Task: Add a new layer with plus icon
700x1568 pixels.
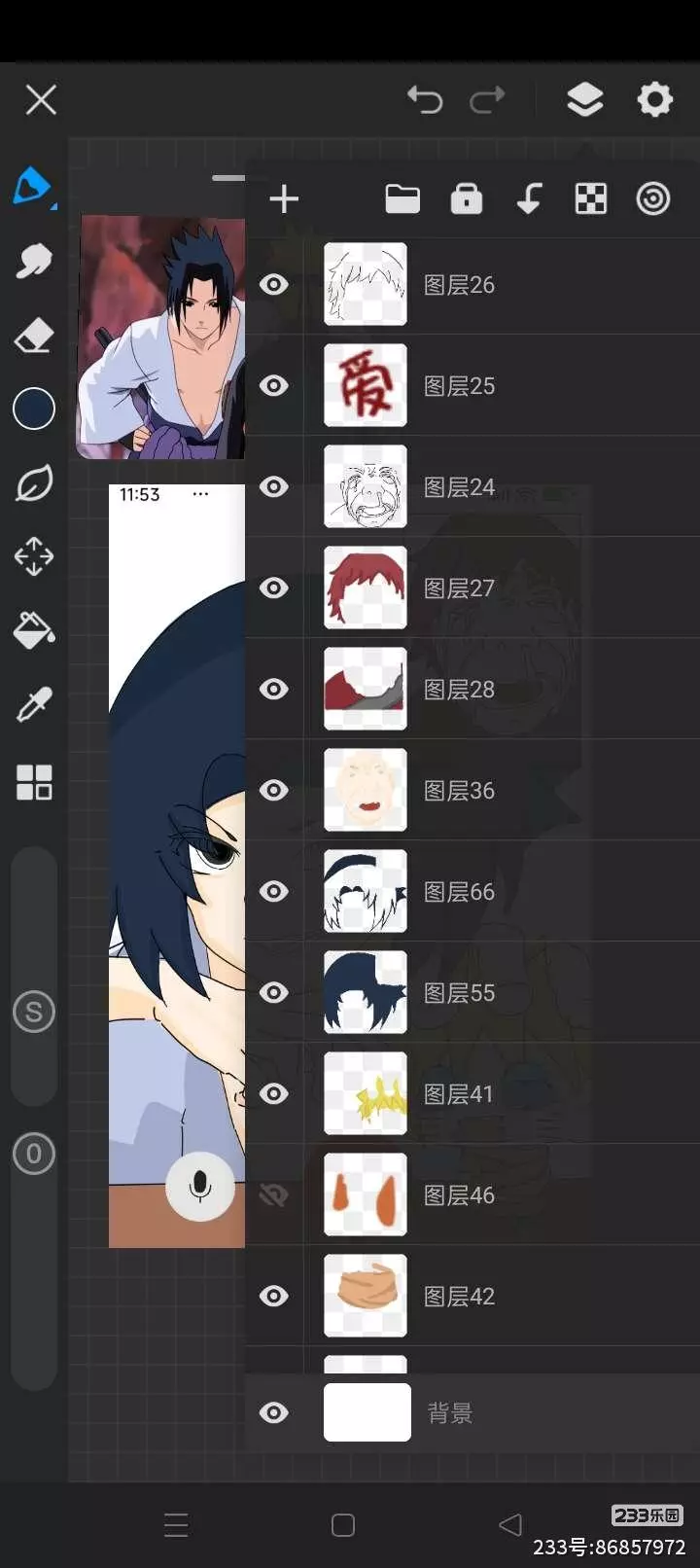Action: [284, 199]
